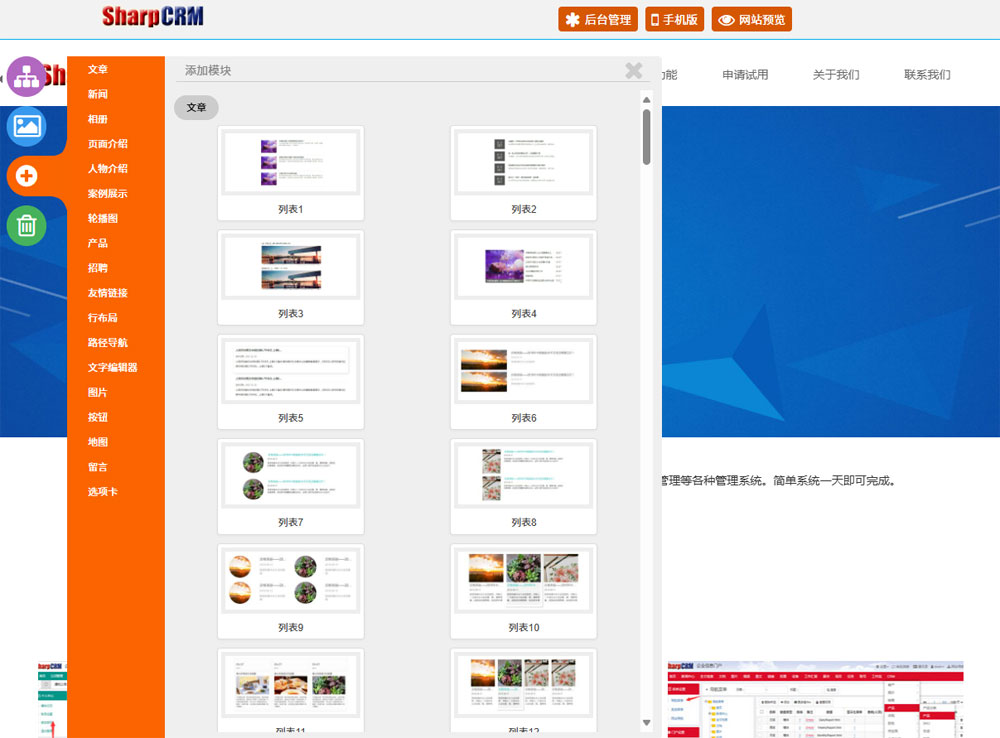Viewport: 1000px width, 738px height.
Task: Switch to 手机版 mobile view
Action: click(675, 19)
